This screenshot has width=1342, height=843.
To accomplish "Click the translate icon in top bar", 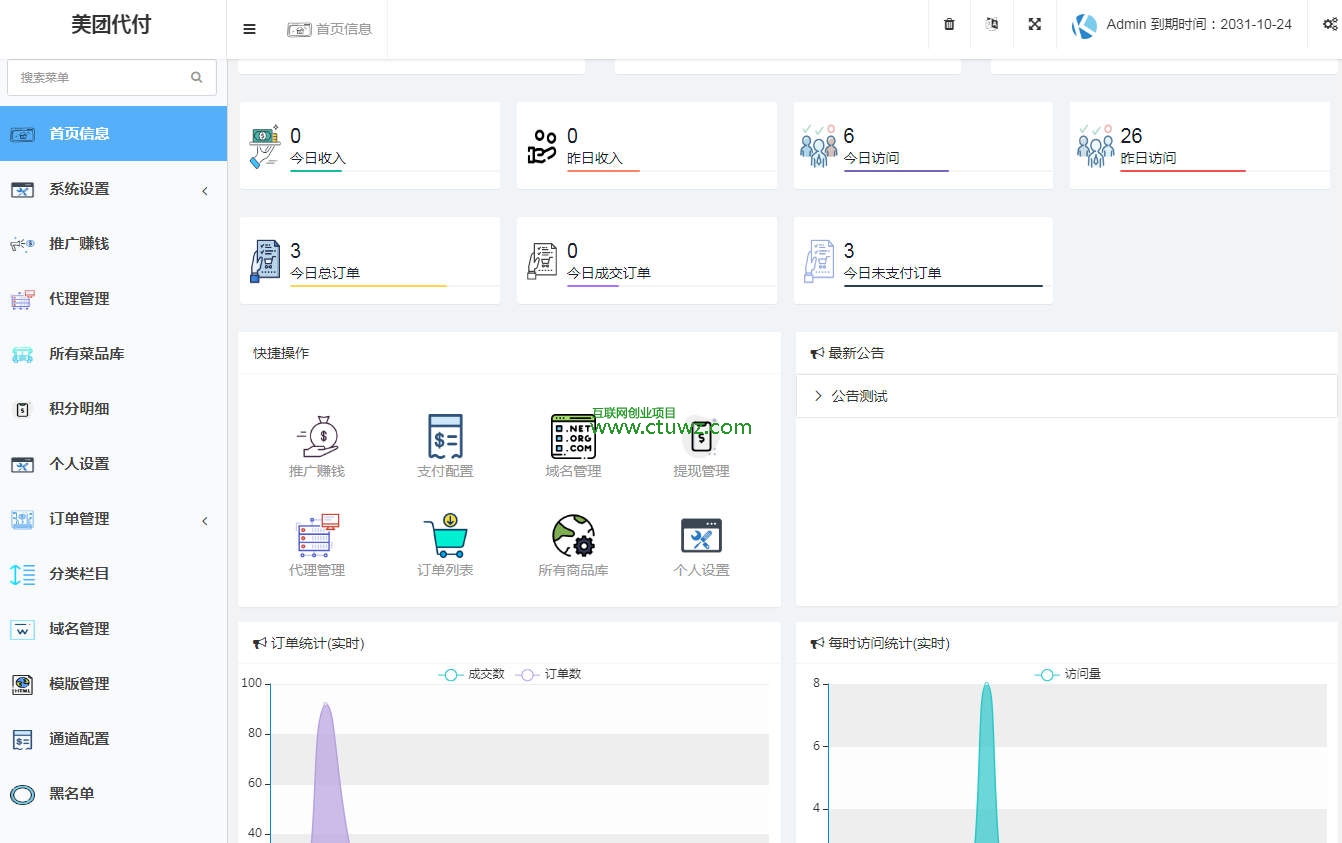I will [x=992, y=24].
